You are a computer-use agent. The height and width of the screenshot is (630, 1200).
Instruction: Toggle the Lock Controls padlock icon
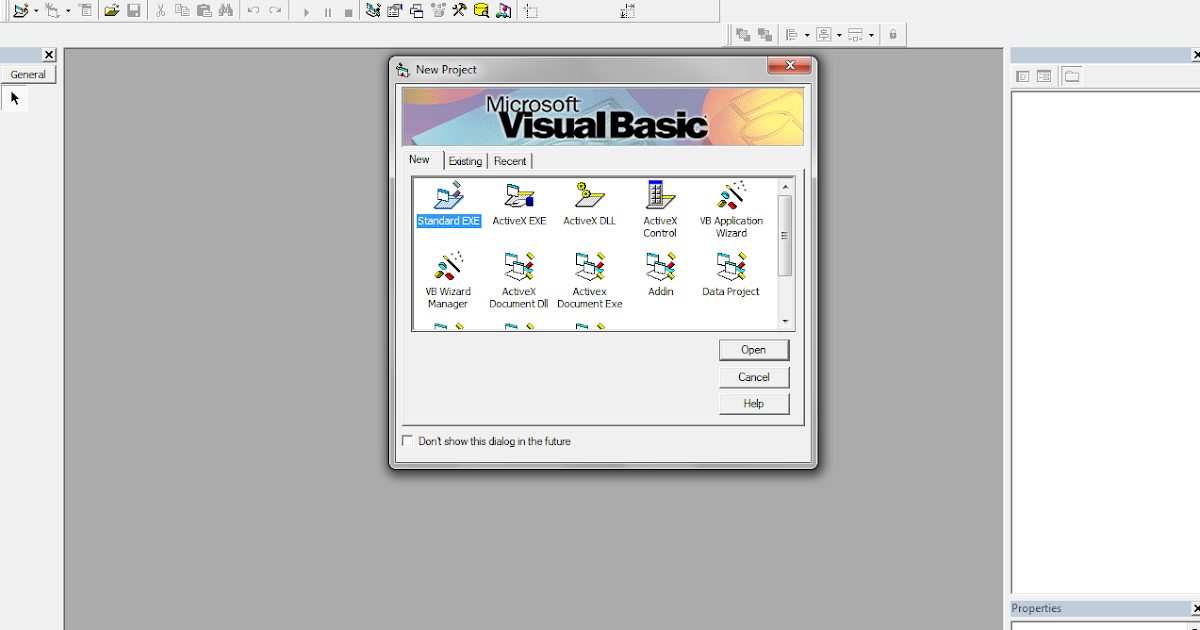tap(893, 34)
